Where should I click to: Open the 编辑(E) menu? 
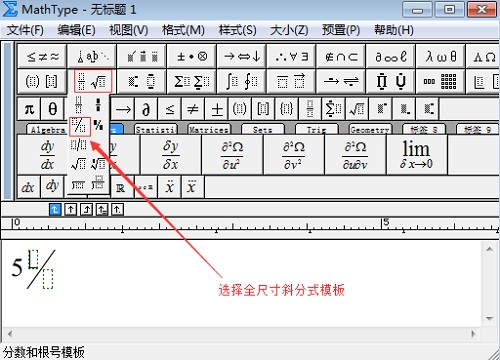pyautogui.click(x=76, y=30)
